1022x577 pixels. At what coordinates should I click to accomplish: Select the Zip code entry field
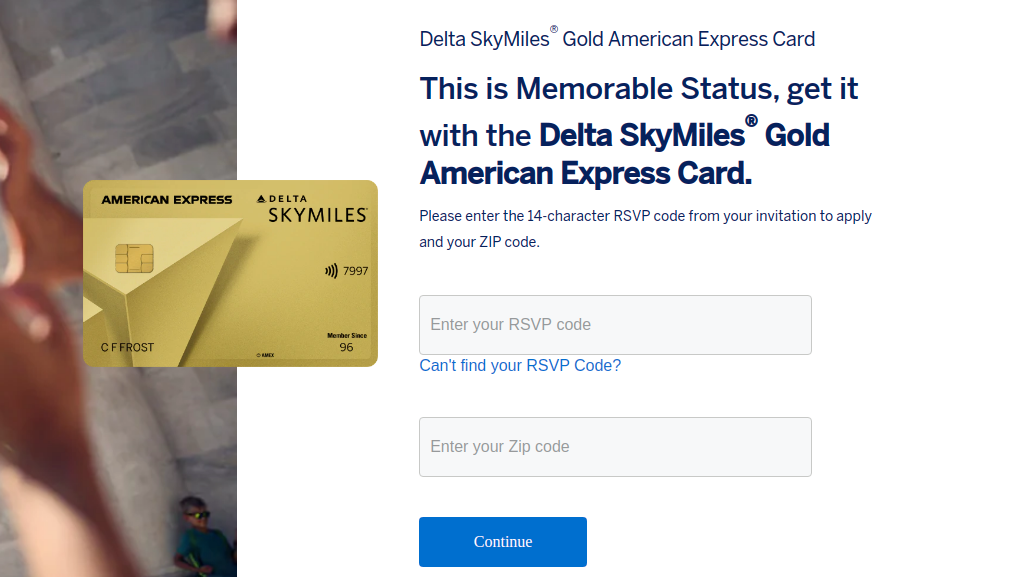614,446
